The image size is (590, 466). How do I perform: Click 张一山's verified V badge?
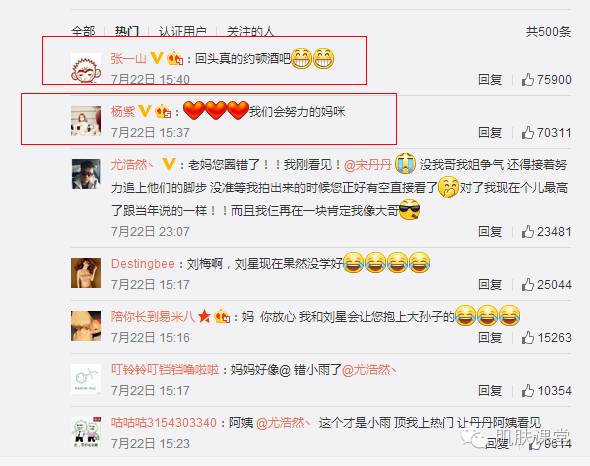pos(157,58)
